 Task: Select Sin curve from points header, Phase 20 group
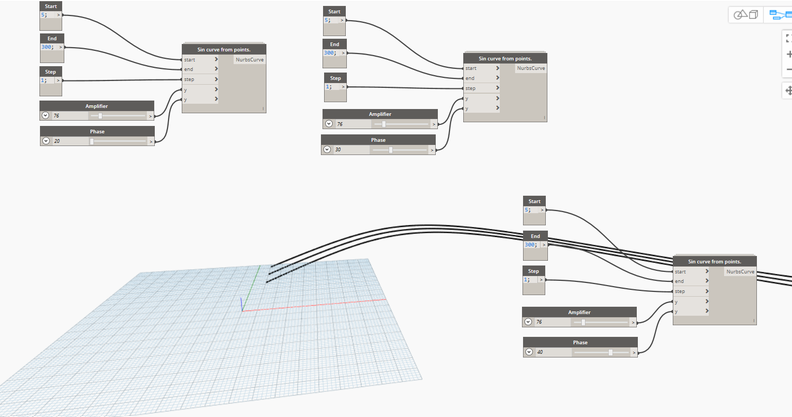click(224, 49)
